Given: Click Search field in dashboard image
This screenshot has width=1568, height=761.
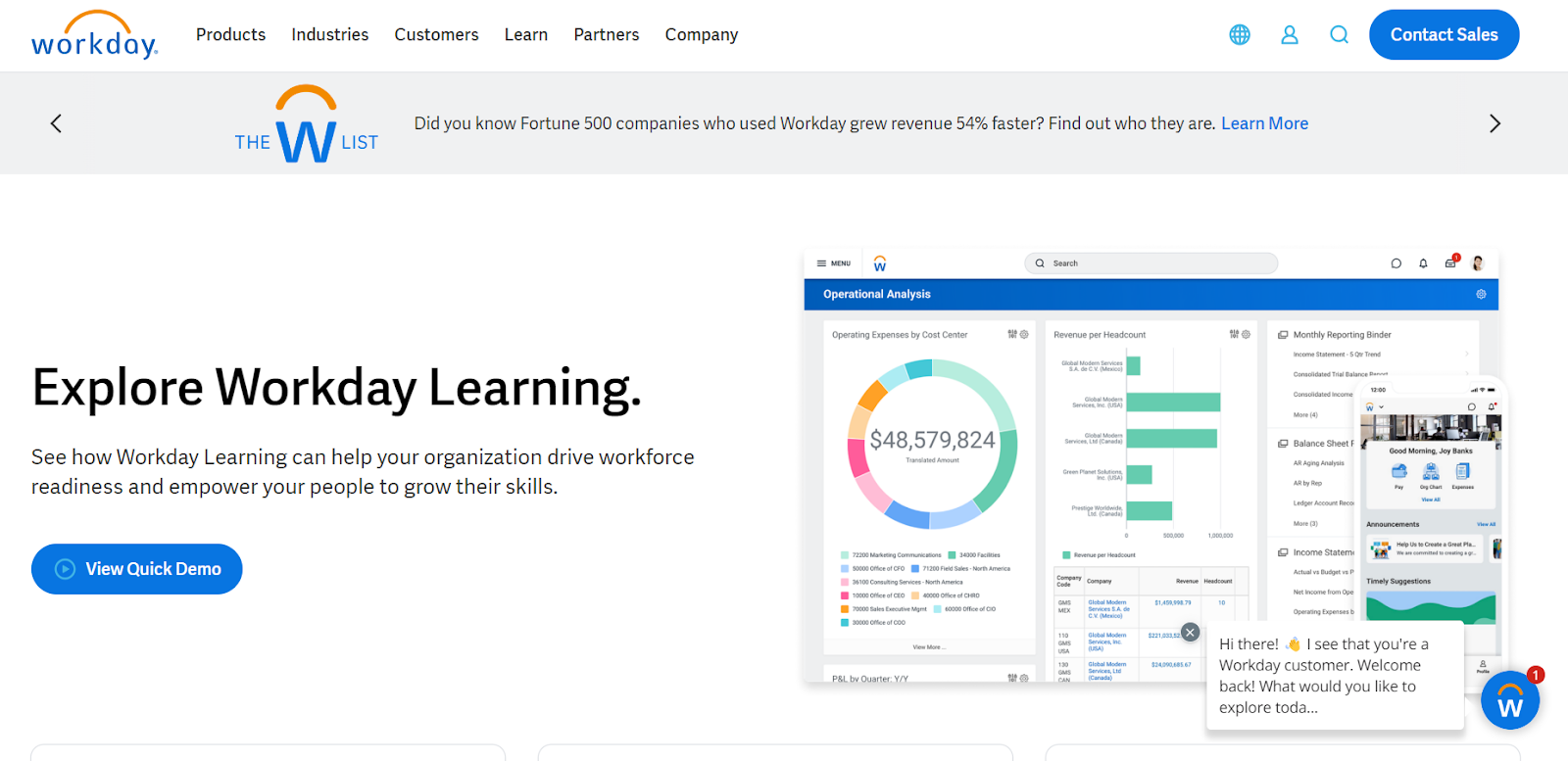Looking at the screenshot, I should (1151, 263).
